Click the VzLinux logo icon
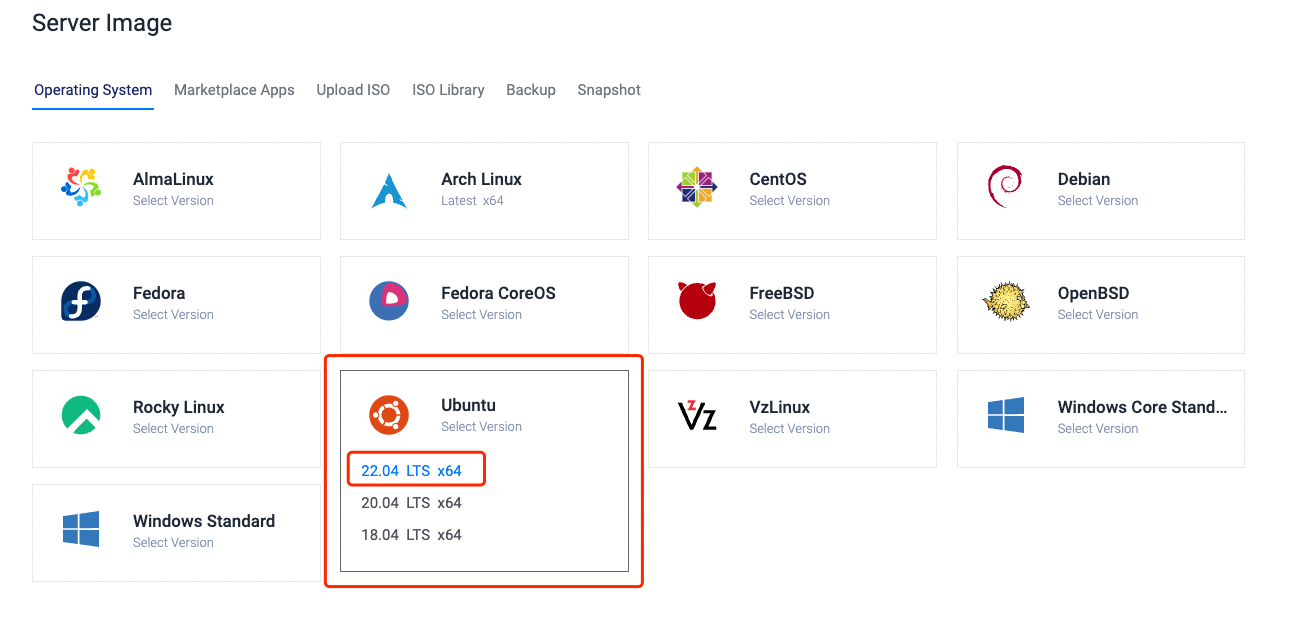Screen dimensions: 1299x622 click(x=696, y=418)
